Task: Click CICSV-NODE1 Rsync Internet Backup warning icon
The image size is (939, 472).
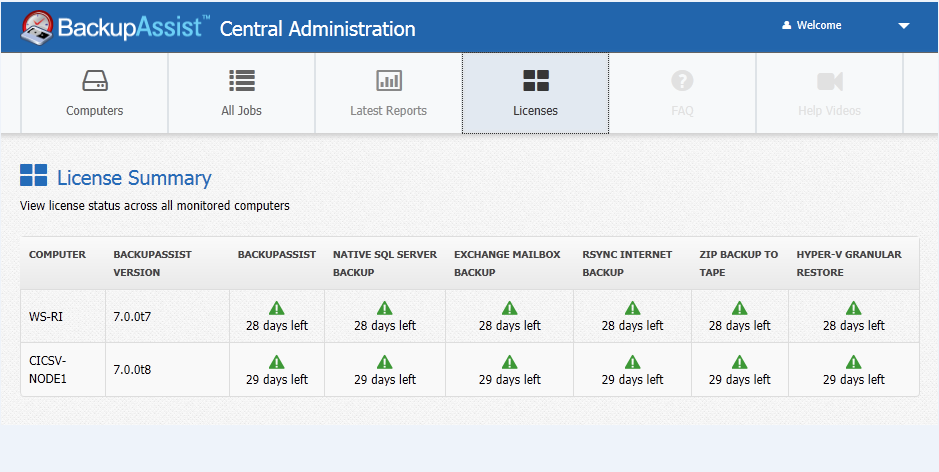Action: tap(632, 362)
